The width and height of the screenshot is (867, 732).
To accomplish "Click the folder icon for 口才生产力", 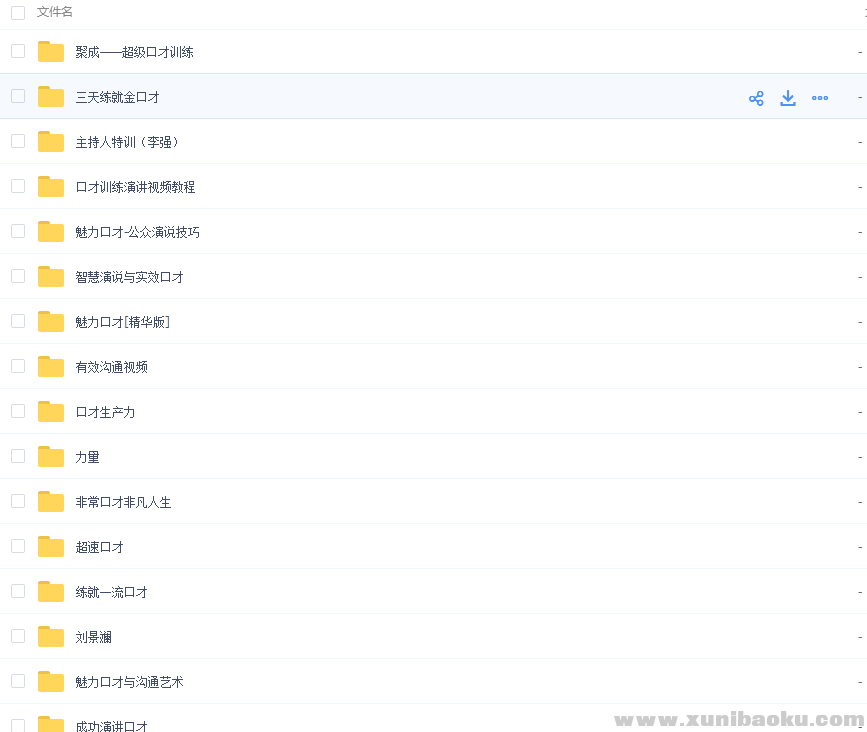I will coord(50,411).
